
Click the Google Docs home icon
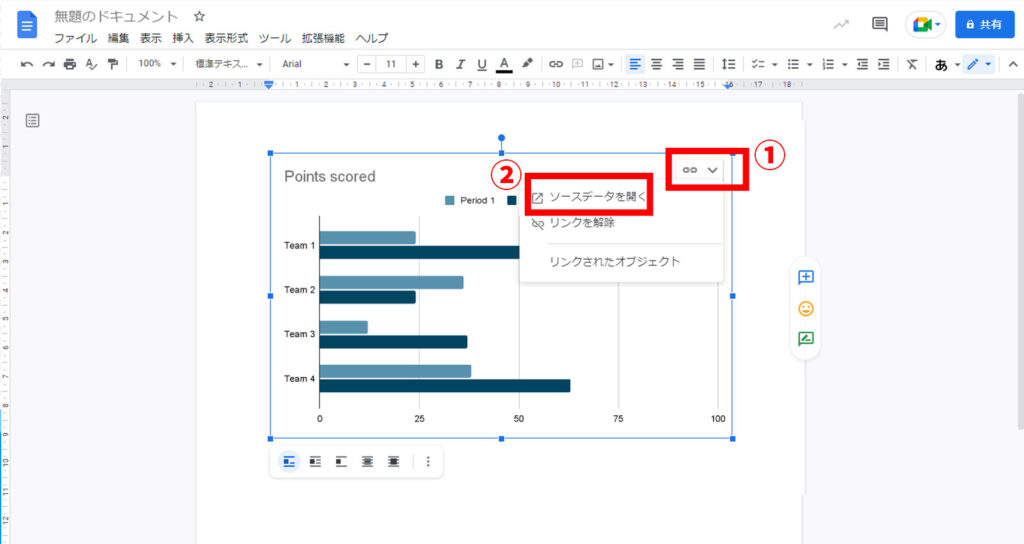click(x=27, y=25)
